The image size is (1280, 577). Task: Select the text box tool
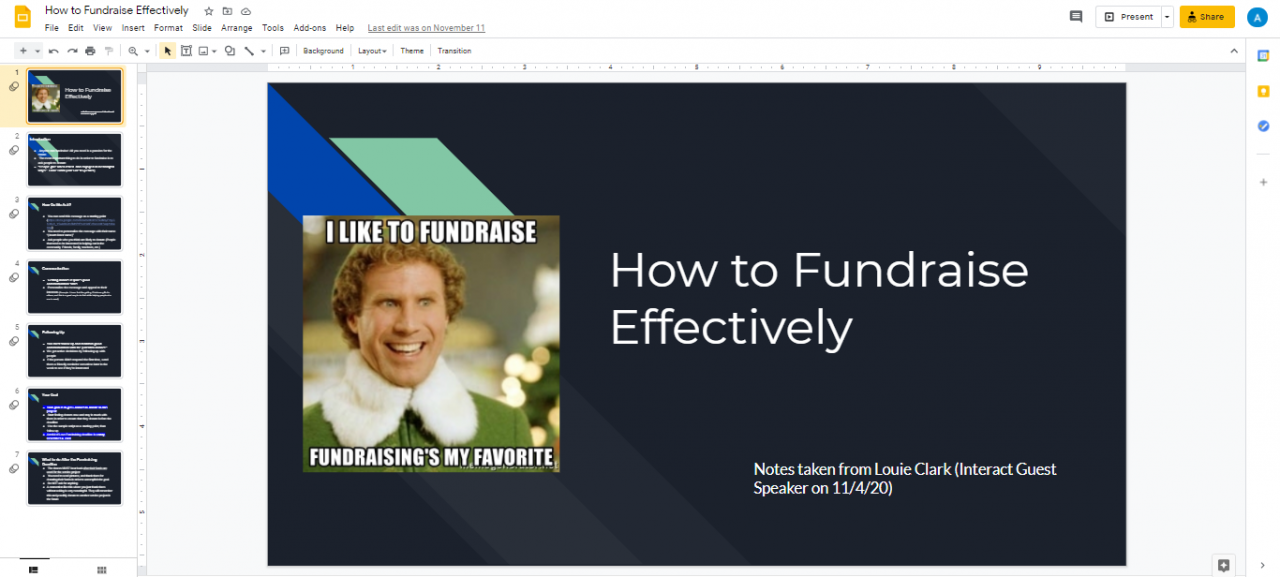tap(186, 51)
